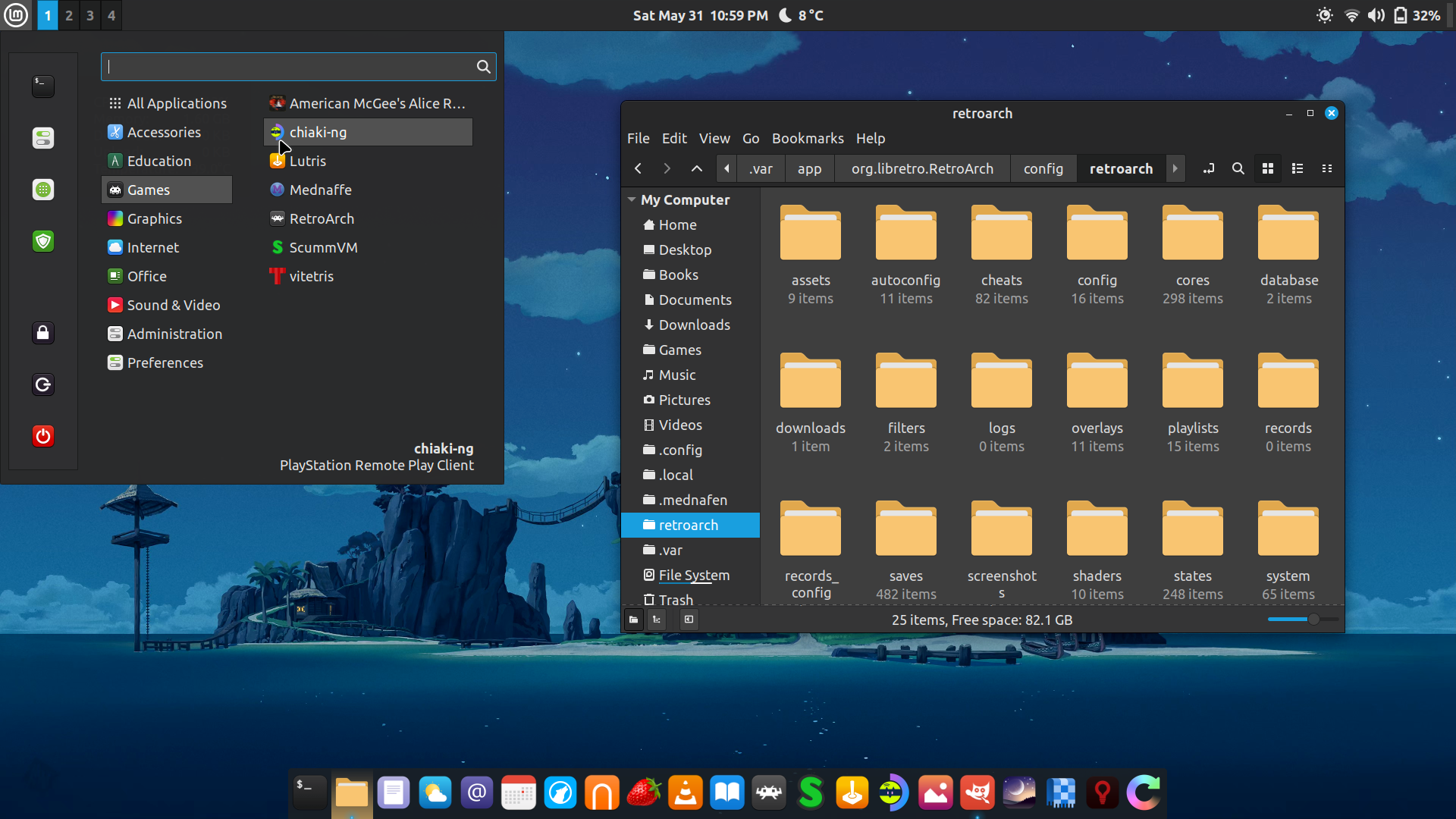Select the Administration category
Screen dimensions: 1456x819
point(167,334)
